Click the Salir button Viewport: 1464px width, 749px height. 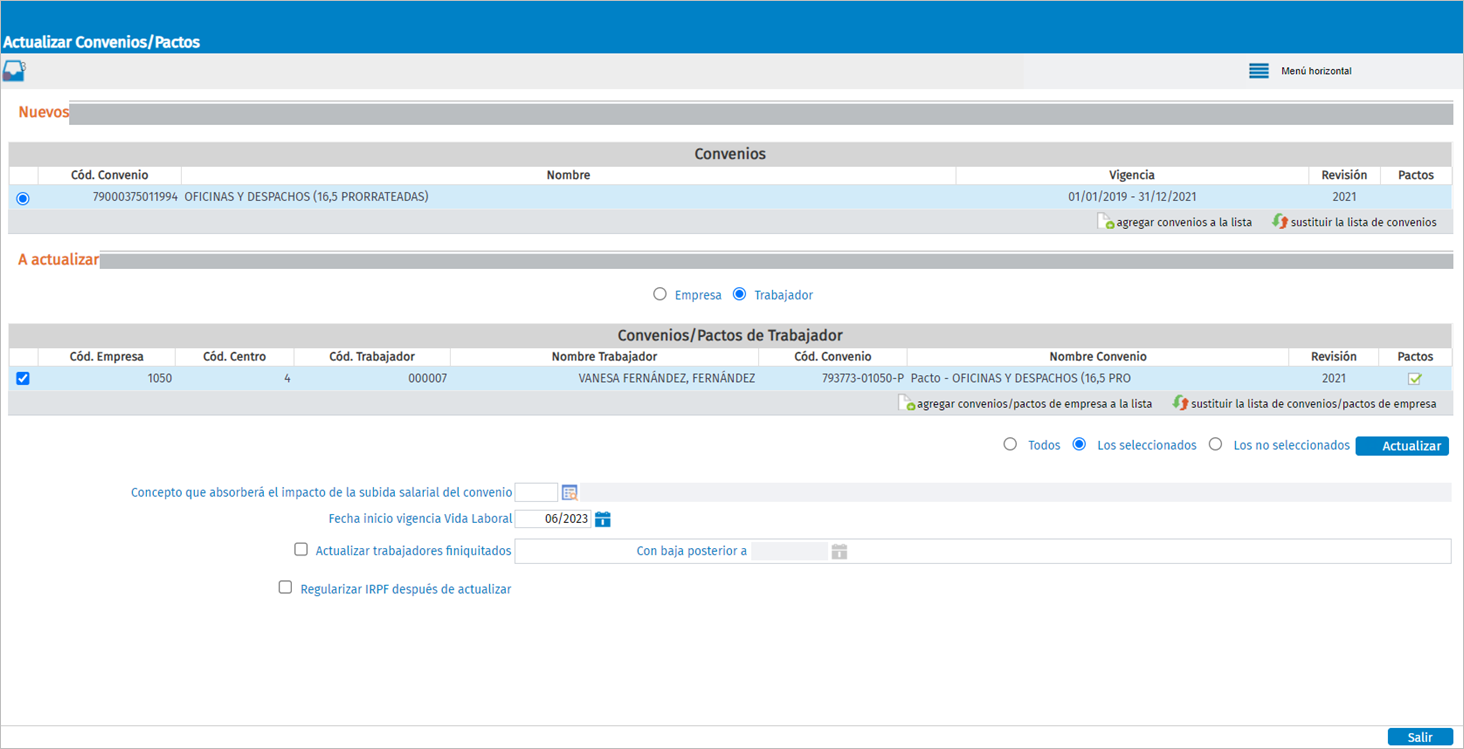pos(1420,737)
